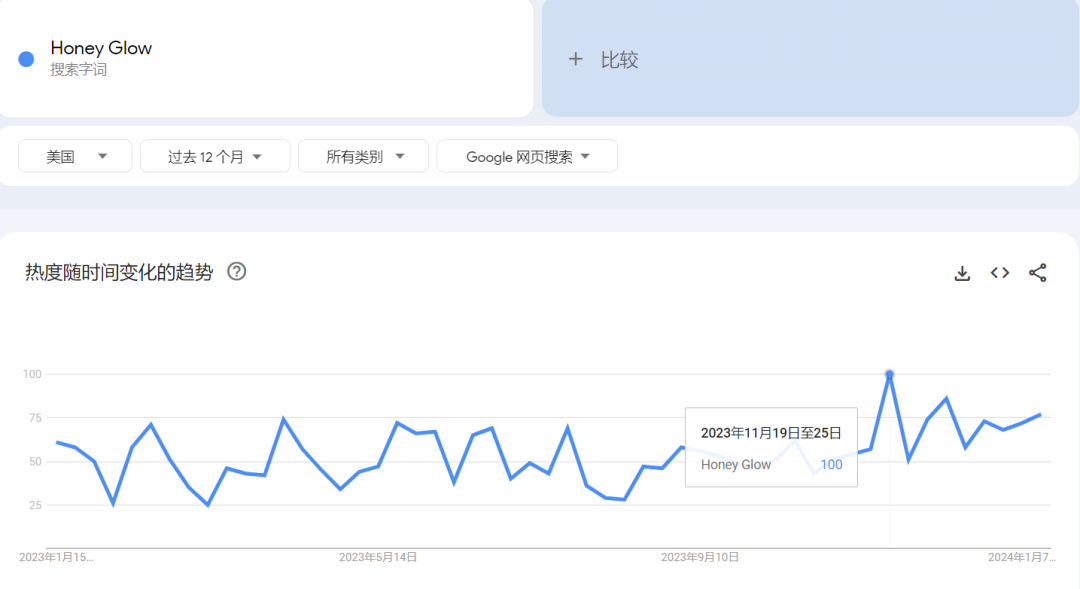Open the 所有类别 category dropdown
The width and height of the screenshot is (1080, 589).
(364, 156)
